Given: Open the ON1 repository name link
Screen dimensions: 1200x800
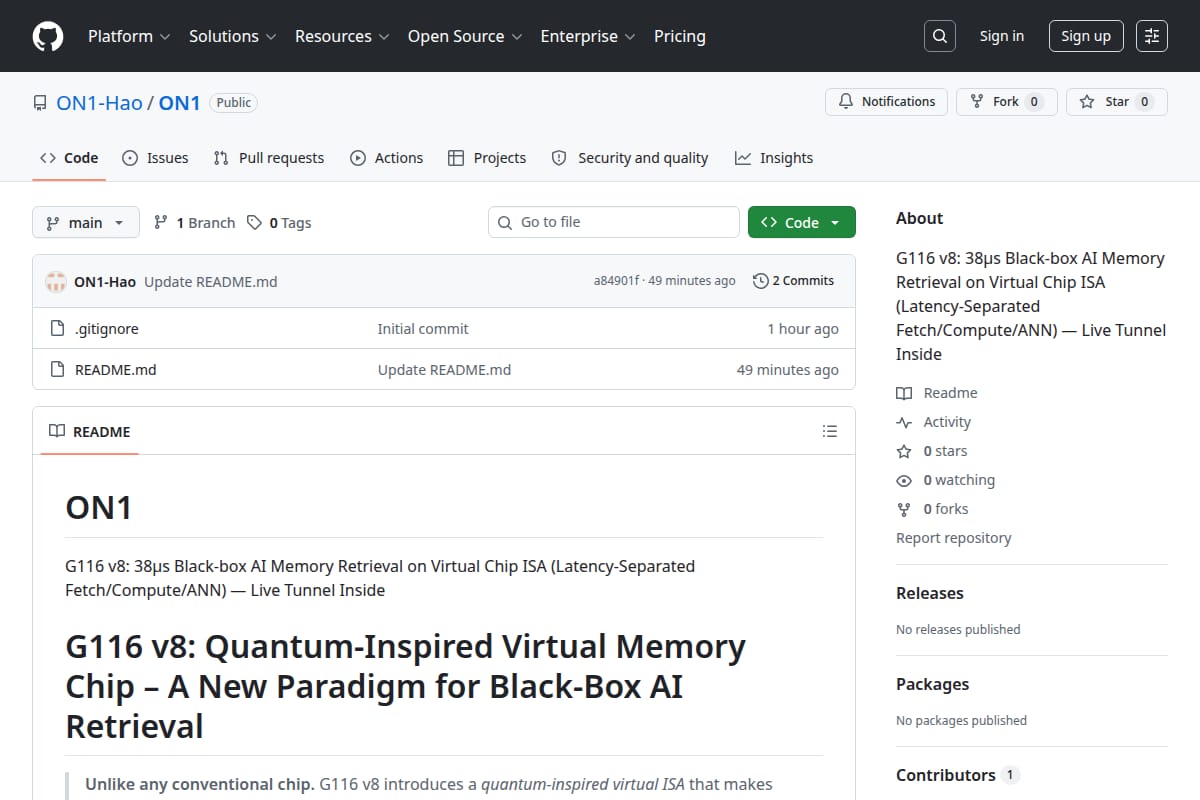Looking at the screenshot, I should [x=180, y=103].
